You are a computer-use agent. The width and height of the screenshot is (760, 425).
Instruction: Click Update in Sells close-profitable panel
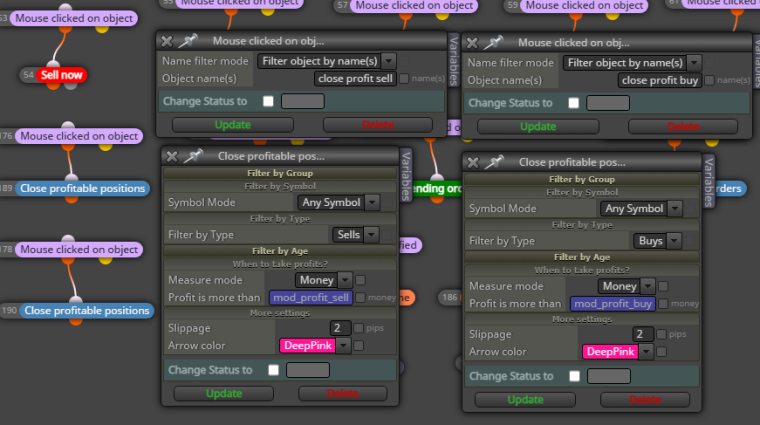coord(224,394)
